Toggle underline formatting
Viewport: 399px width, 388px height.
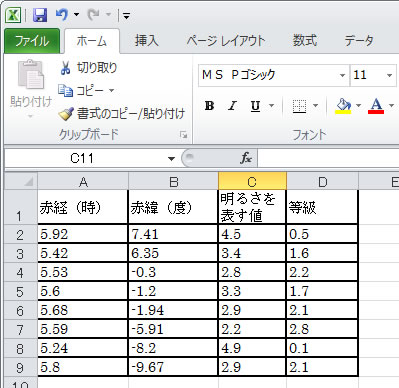click(255, 106)
